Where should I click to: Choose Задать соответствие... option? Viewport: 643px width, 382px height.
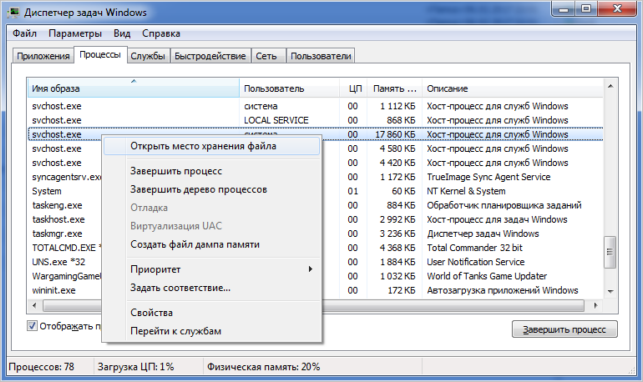212,288
